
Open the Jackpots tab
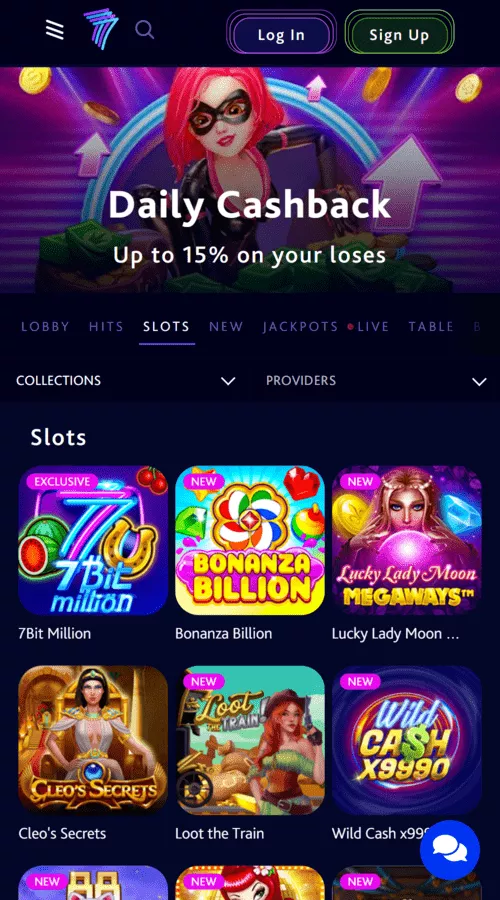click(x=300, y=327)
